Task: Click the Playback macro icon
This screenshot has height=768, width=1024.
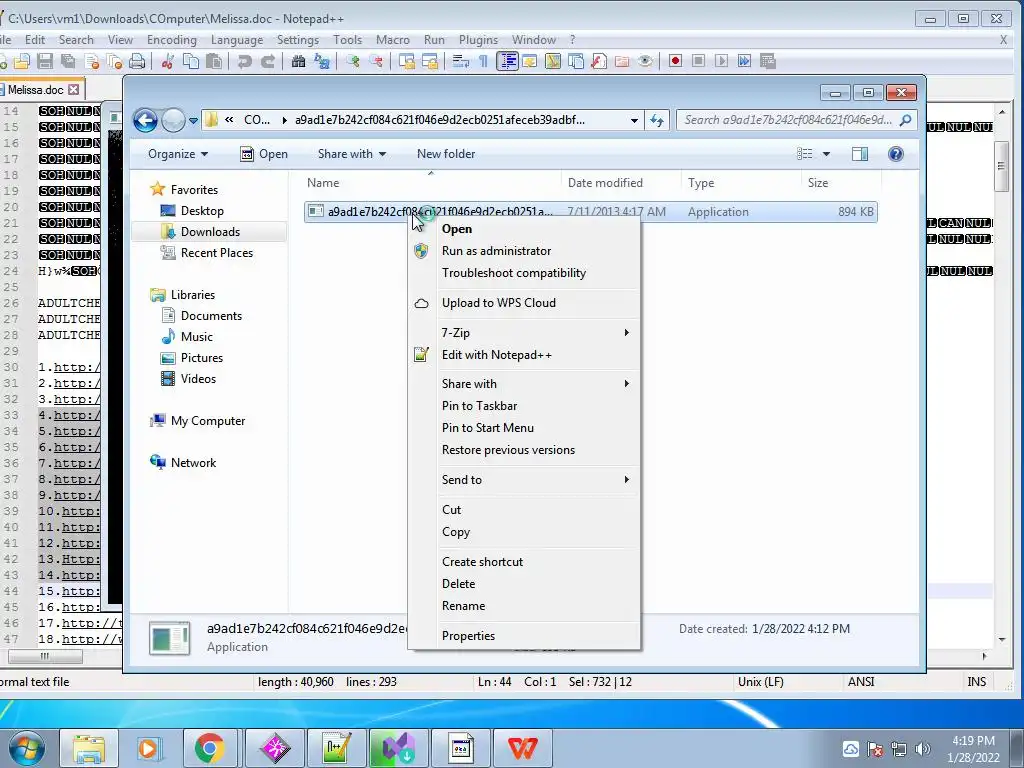Action: [721, 61]
